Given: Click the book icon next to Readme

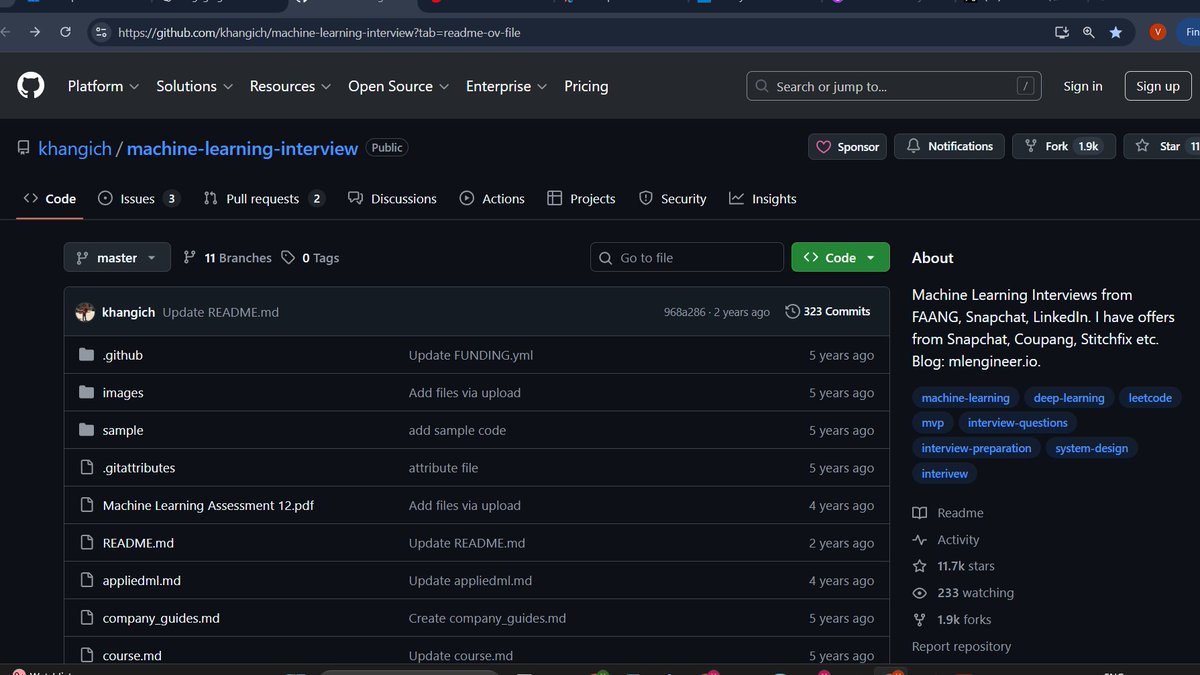Looking at the screenshot, I should [920, 513].
